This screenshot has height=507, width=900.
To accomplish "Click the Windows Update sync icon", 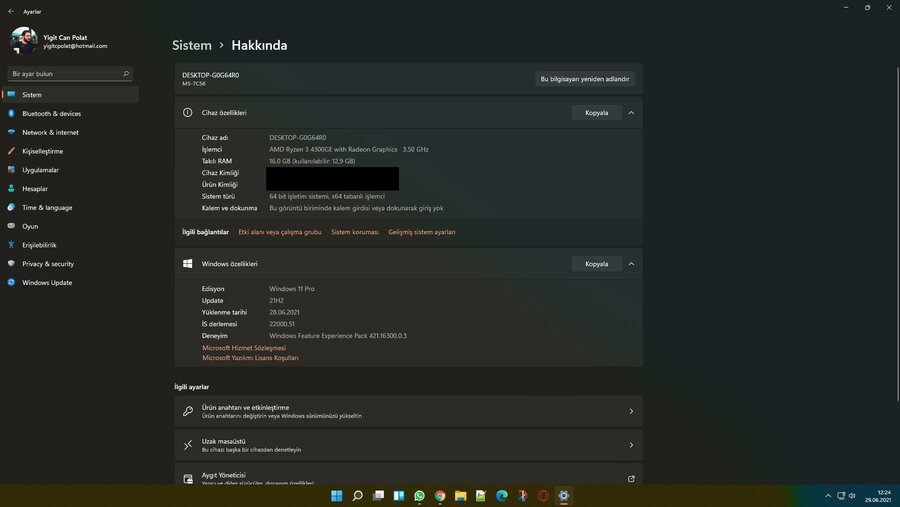I will pyautogui.click(x=11, y=282).
